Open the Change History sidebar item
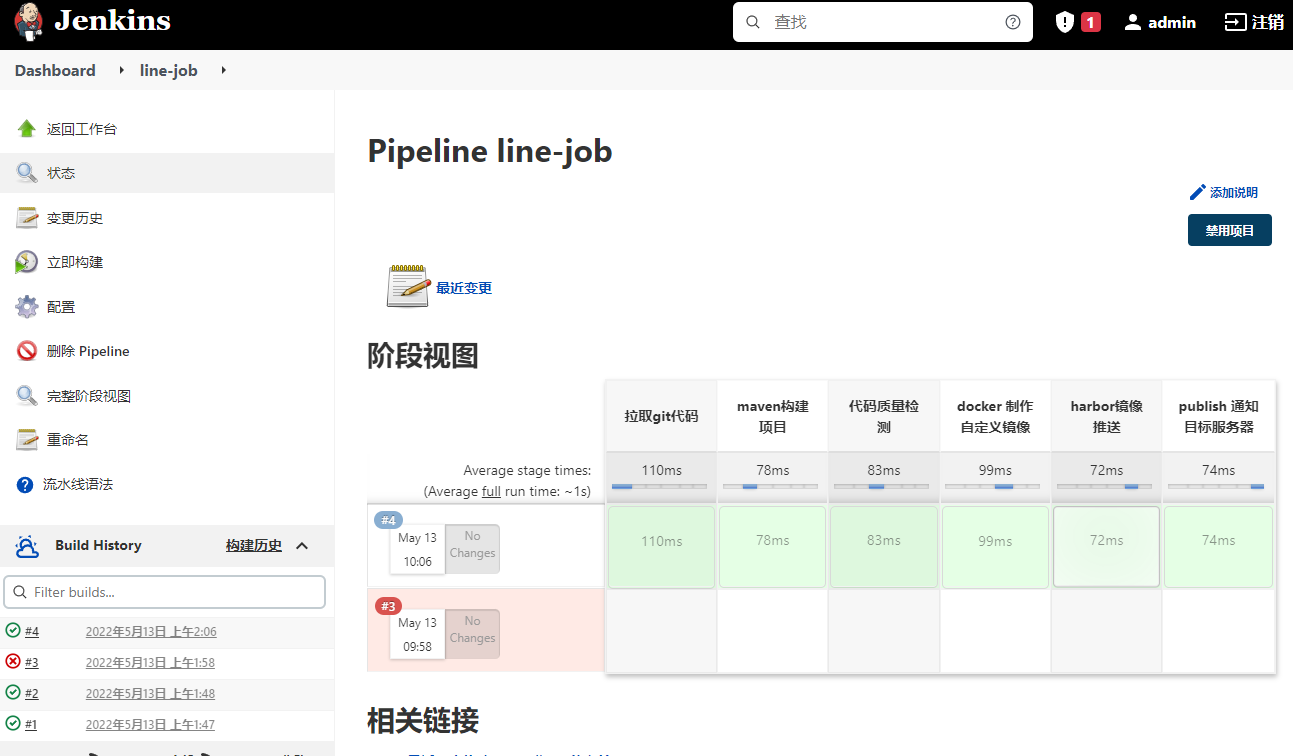Image resolution: width=1293 pixels, height=756 pixels. coord(74,218)
